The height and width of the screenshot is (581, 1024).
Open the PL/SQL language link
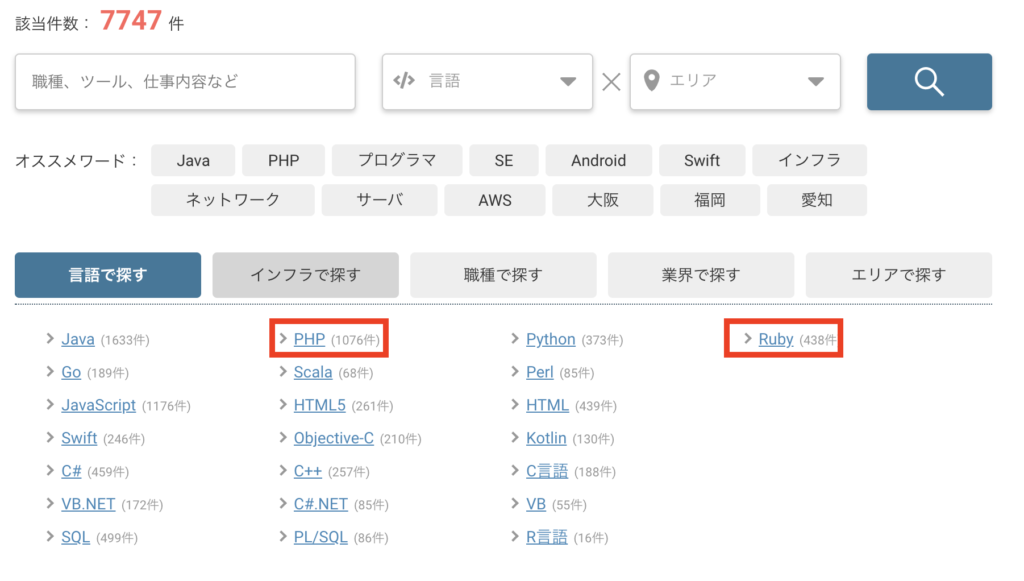(321, 537)
